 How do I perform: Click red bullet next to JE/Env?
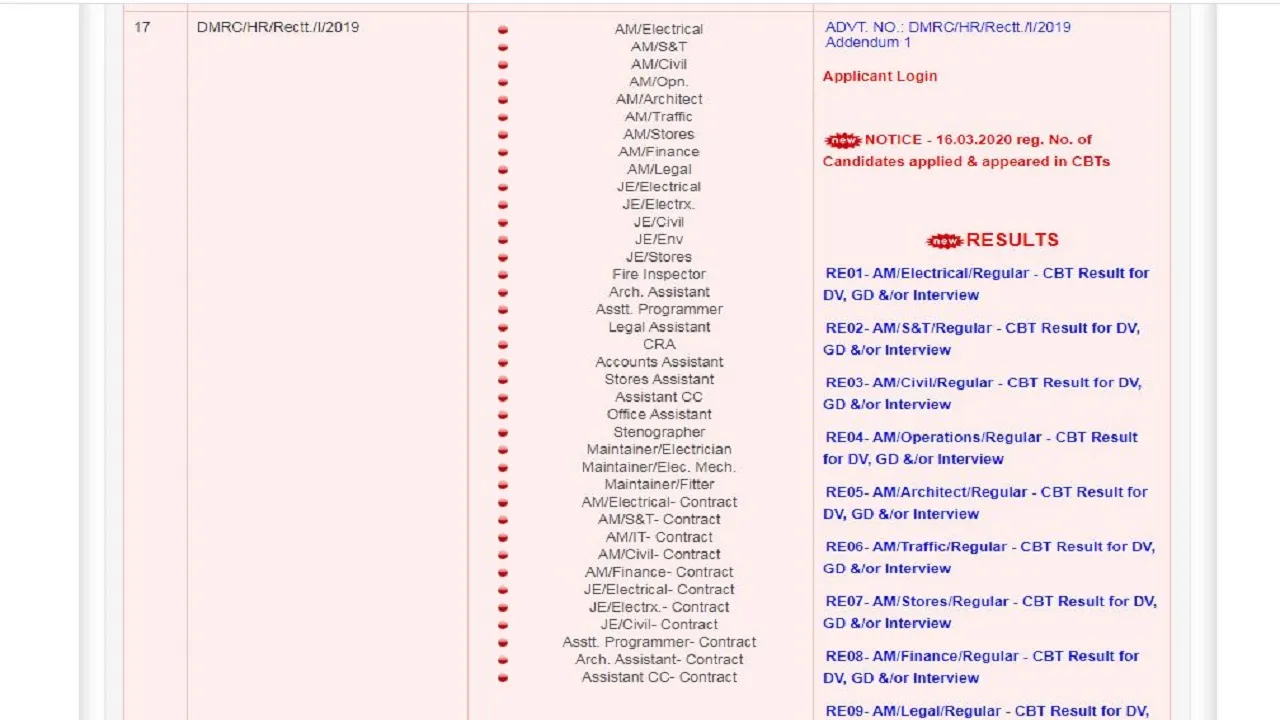pos(503,240)
